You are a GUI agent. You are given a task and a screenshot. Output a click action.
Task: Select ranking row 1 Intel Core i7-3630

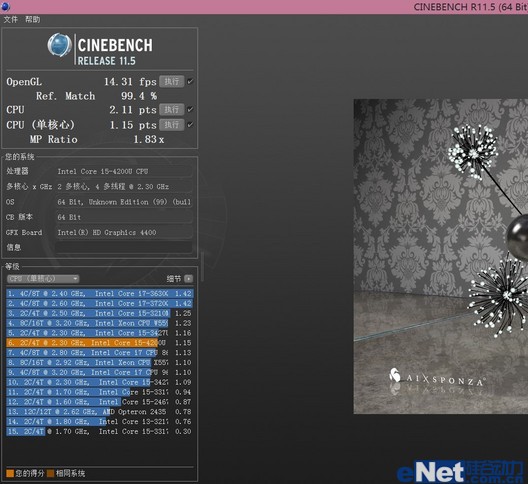100,294
